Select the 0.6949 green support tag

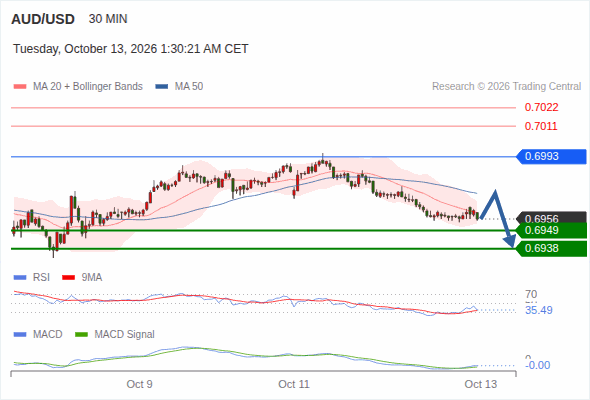[x=551, y=230]
